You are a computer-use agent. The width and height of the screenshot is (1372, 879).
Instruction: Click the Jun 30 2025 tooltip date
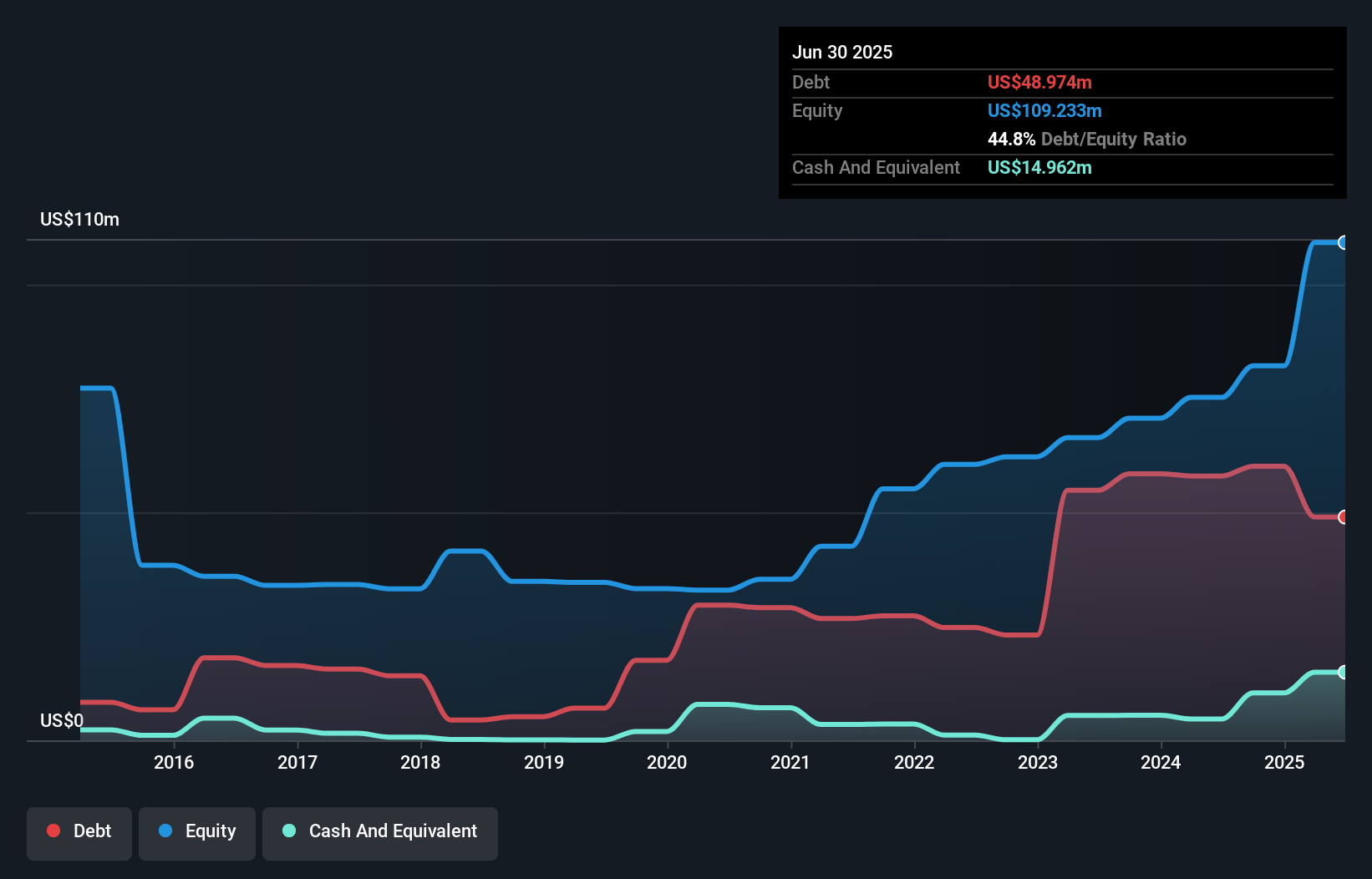[842, 52]
